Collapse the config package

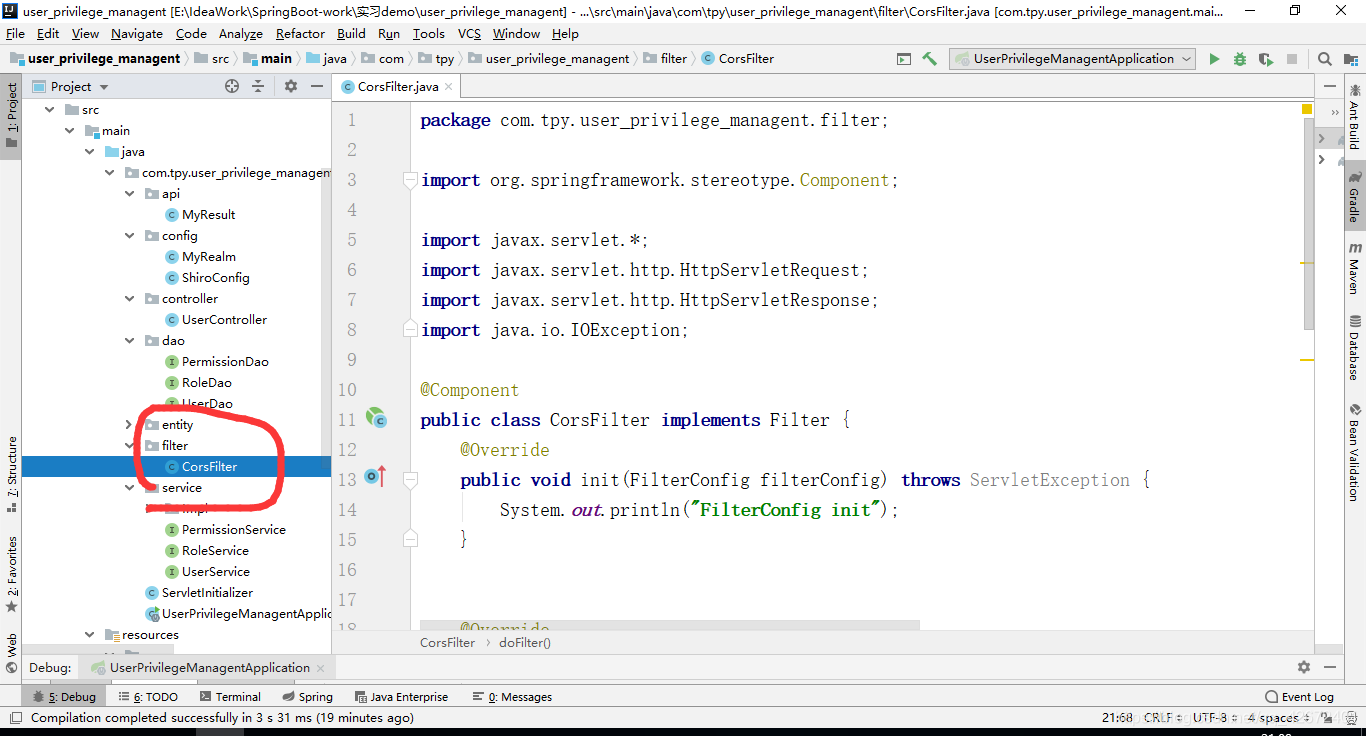[130, 235]
